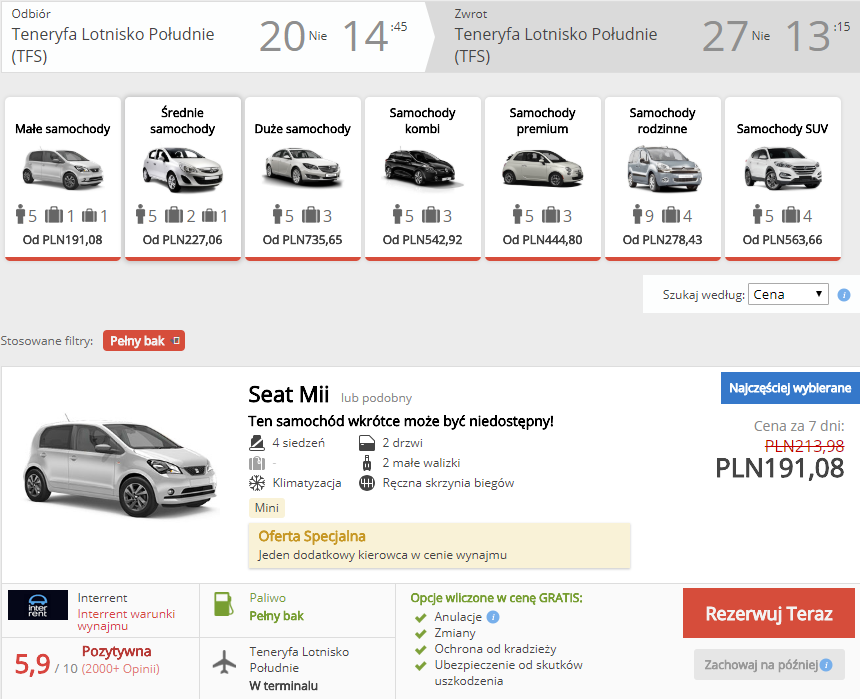Click the small suitcase icon beside 2 małe walizki
Screen dimensions: 860x699
pyautogui.click(x=367, y=463)
